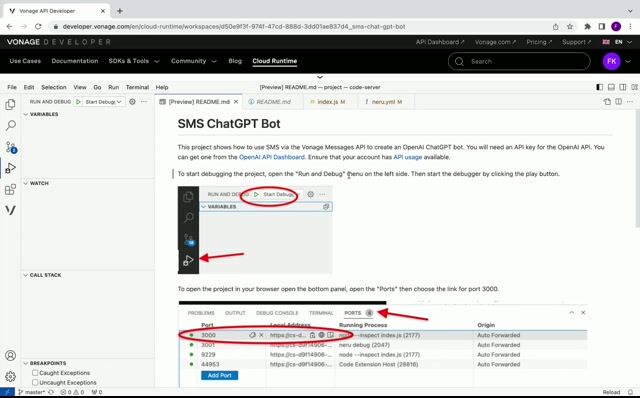Open the Start Debug configuration dropdown

coord(104,102)
